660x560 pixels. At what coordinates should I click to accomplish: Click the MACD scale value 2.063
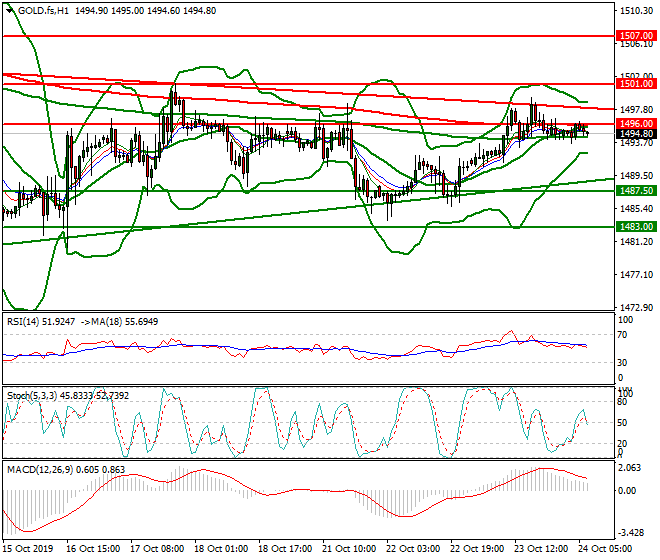coord(630,468)
